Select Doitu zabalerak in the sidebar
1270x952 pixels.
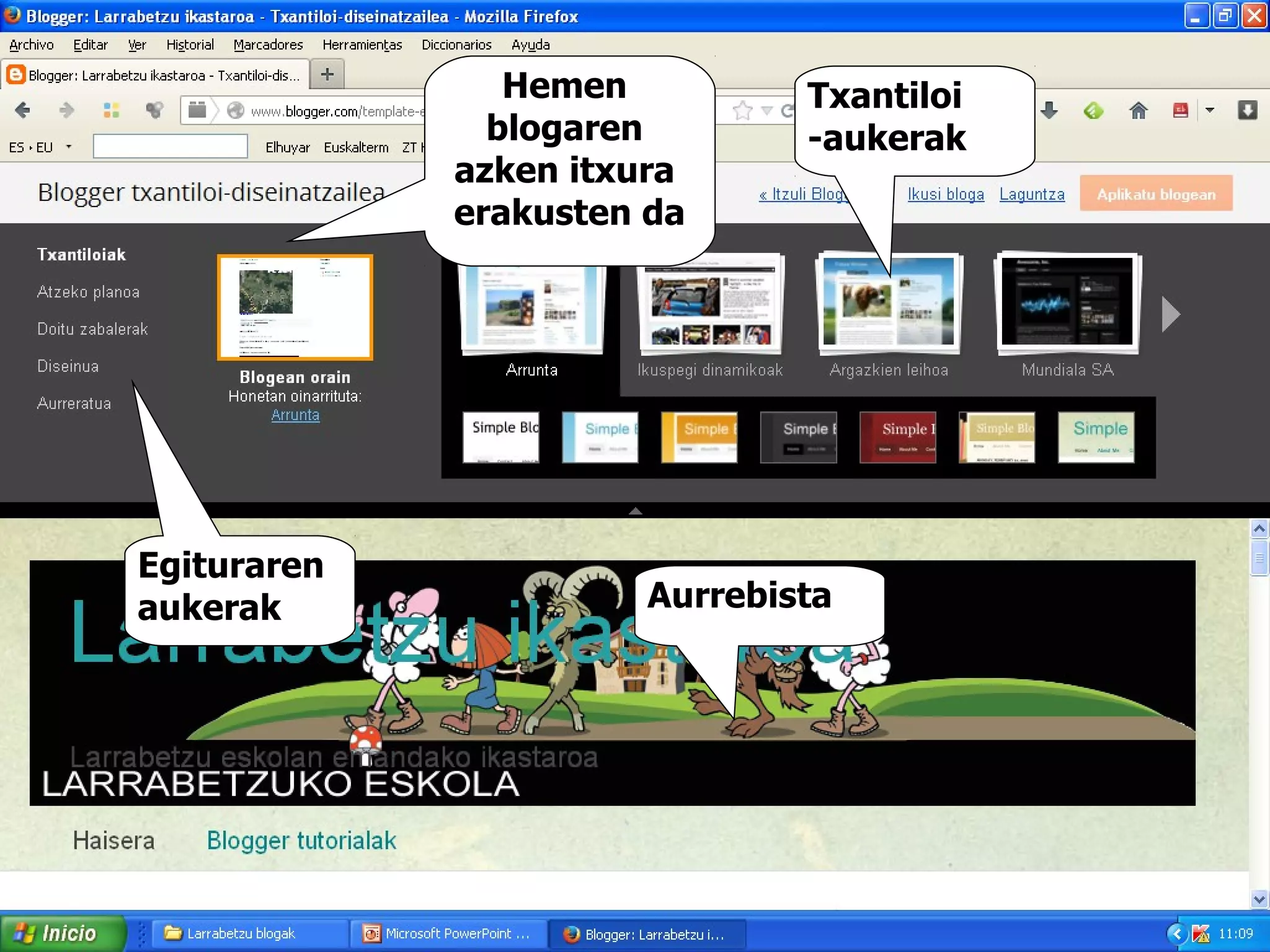(x=92, y=328)
